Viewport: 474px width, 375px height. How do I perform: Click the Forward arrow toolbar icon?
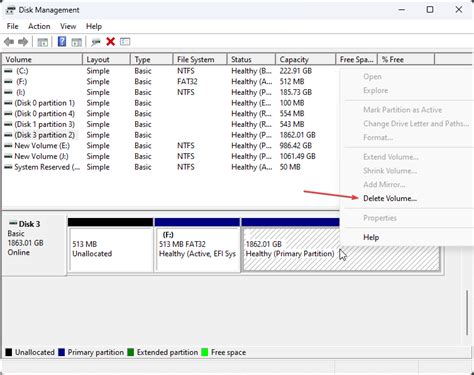click(x=23, y=42)
